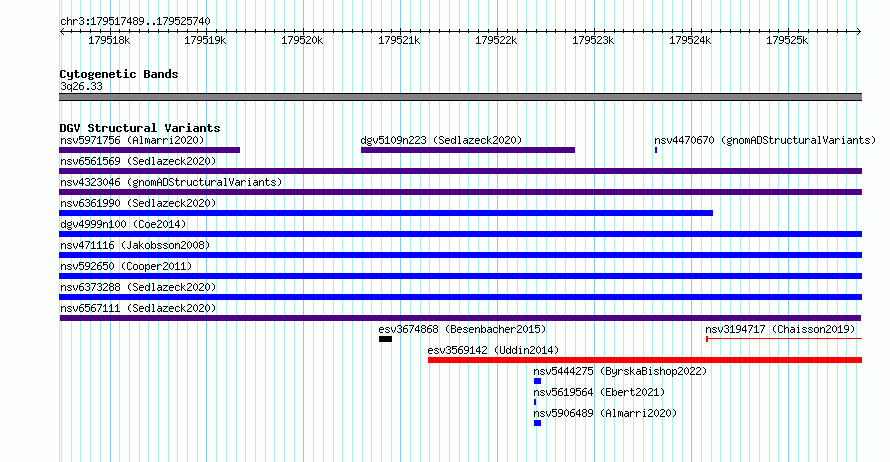Open the nsv5619564 (Ebert2021) label
890x462 pixels.
point(599,392)
